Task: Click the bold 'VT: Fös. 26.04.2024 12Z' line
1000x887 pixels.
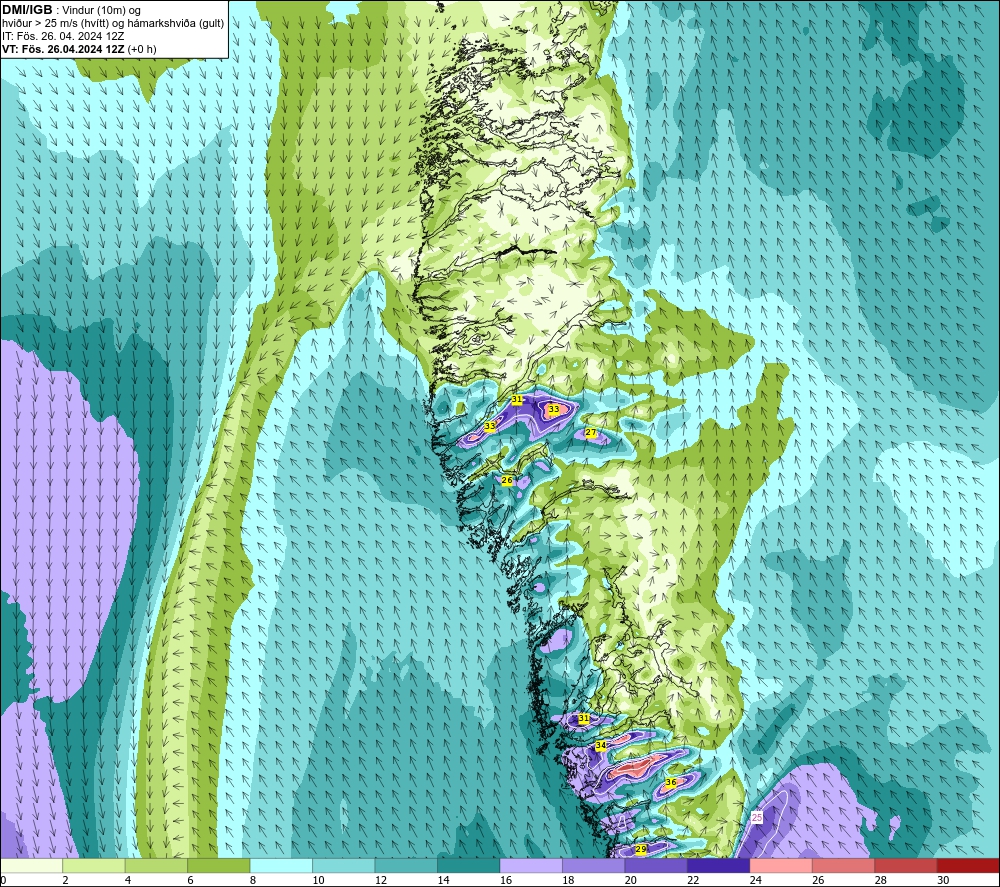Action: pyautogui.click(x=63, y=49)
